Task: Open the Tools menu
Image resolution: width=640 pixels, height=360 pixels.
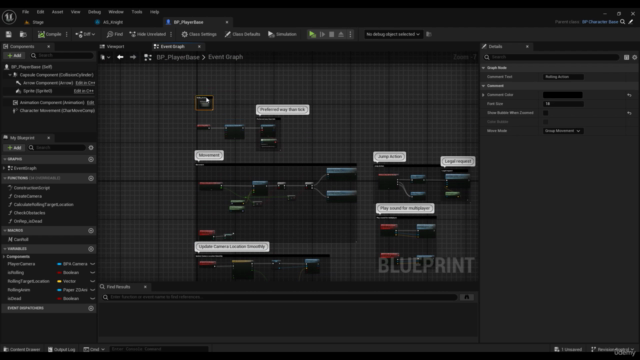Action: (x=137, y=12)
